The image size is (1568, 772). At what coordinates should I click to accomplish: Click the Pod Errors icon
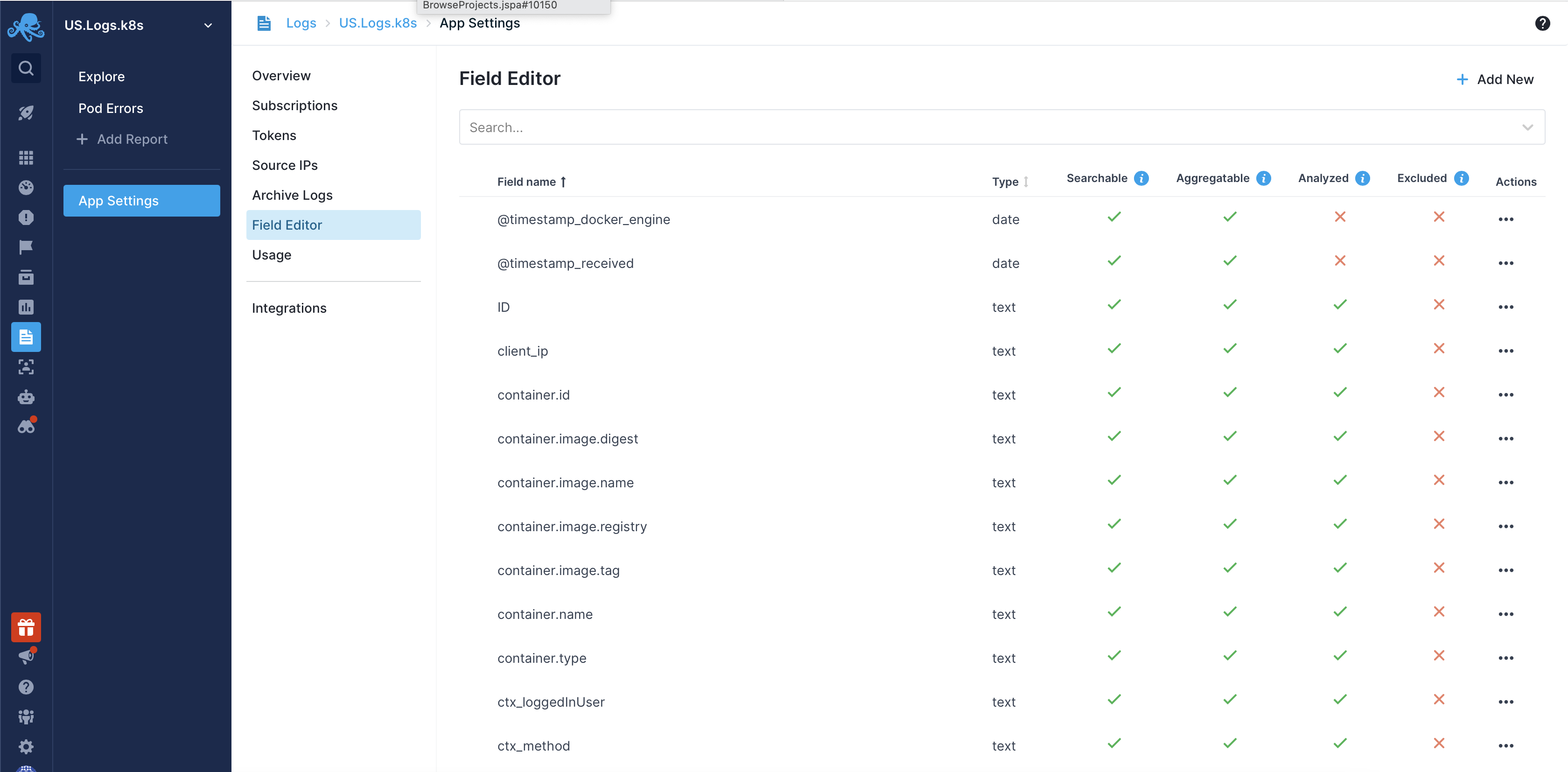(x=110, y=107)
